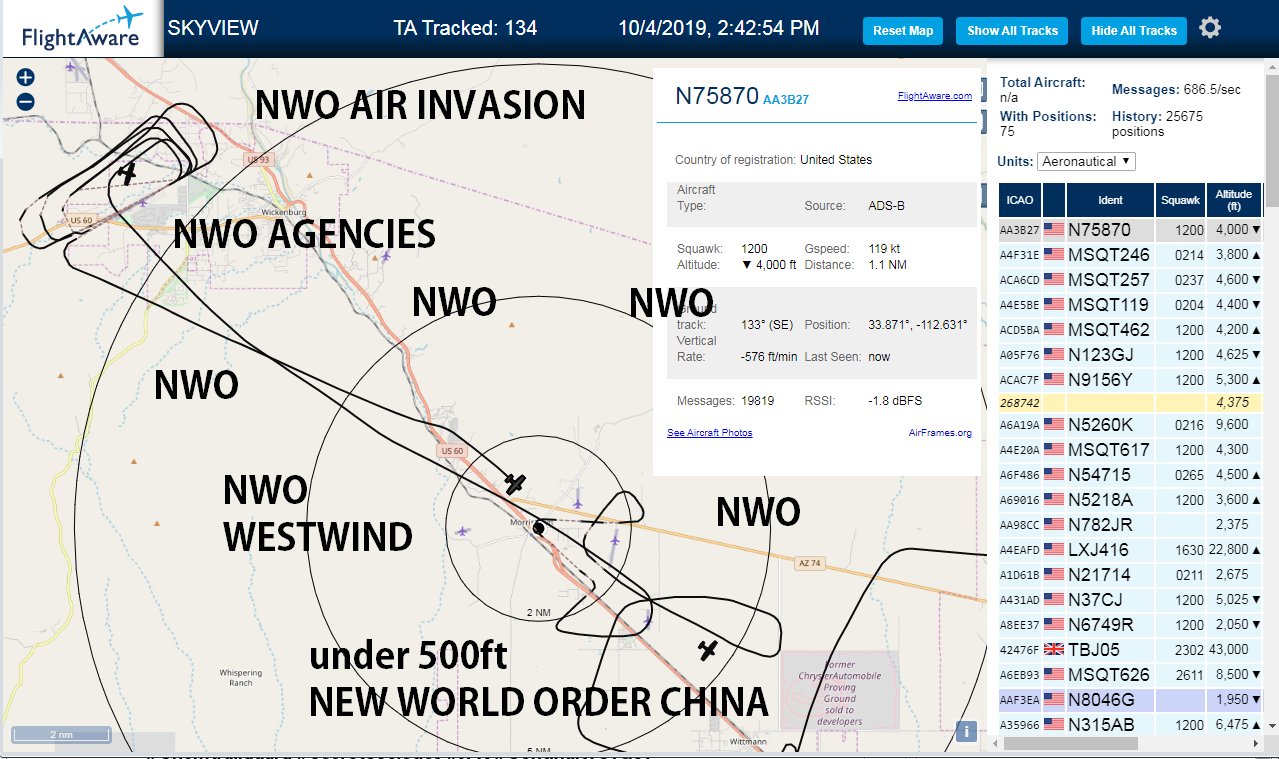The height and width of the screenshot is (759, 1279).
Task: Sort table by Altitude (ft) column header
Action: (1234, 200)
